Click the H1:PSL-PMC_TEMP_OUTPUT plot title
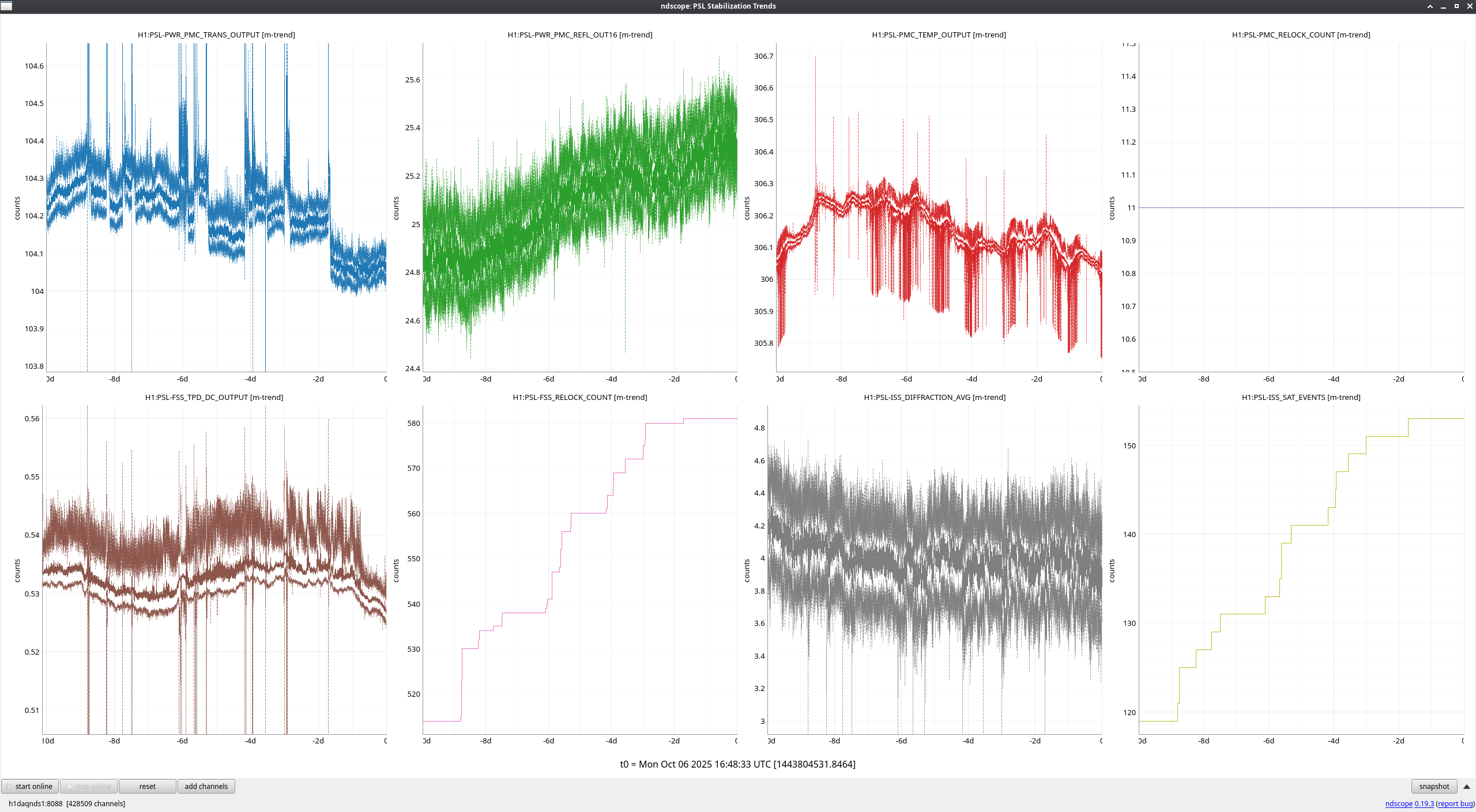Viewport: 1476px width, 812px height. [x=939, y=35]
